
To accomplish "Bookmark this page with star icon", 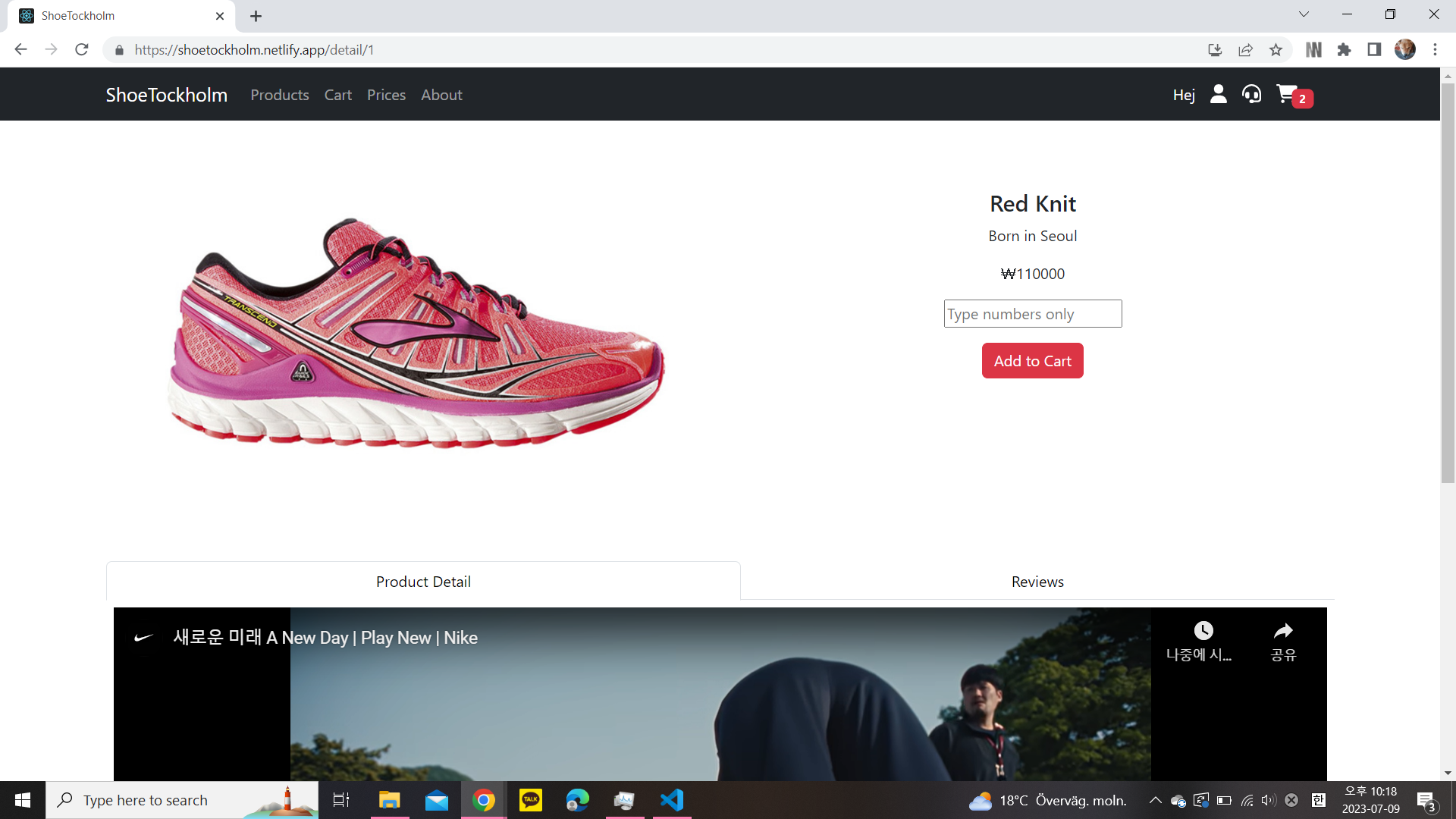I will click(x=1276, y=50).
